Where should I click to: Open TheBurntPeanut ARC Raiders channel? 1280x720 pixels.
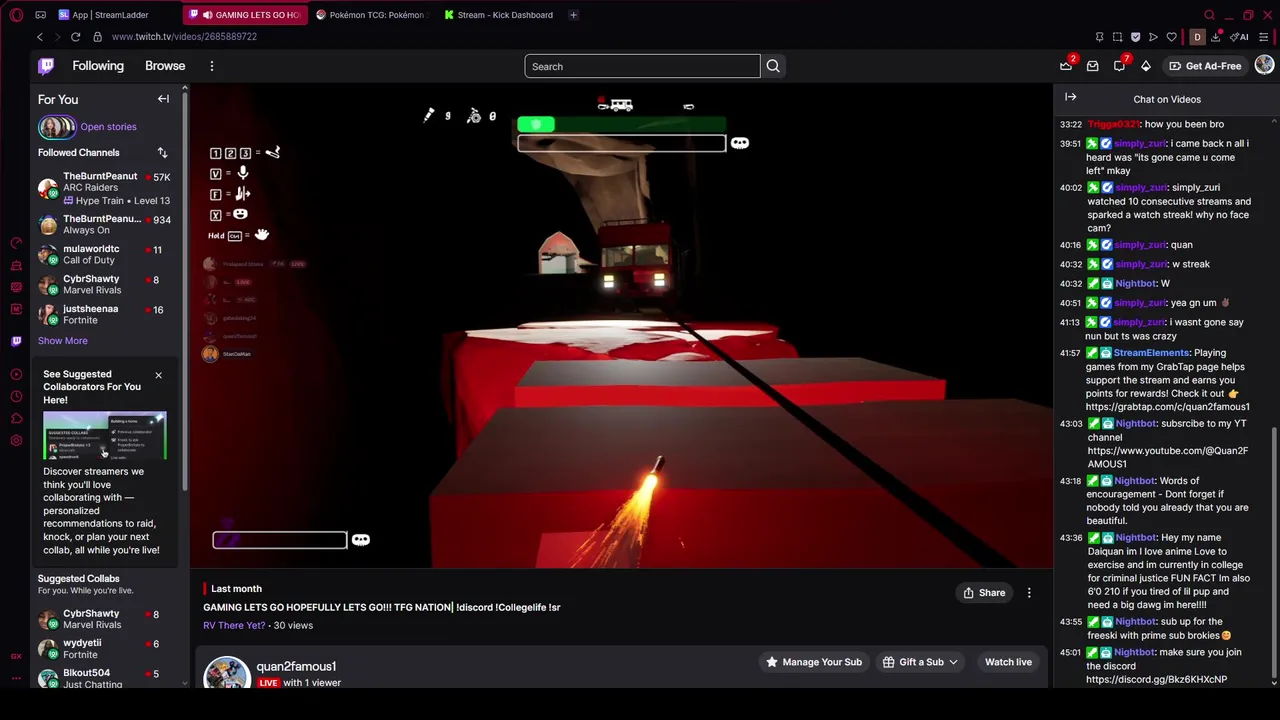[105, 188]
